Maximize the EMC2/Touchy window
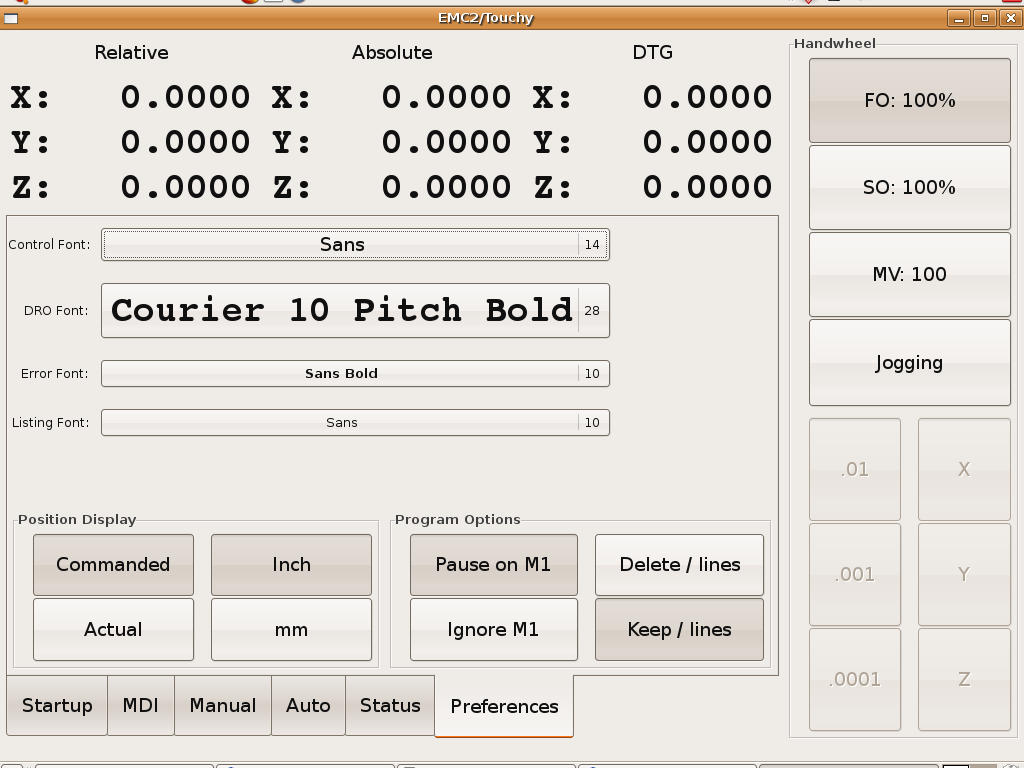Image resolution: width=1024 pixels, height=768 pixels. pos(985,18)
